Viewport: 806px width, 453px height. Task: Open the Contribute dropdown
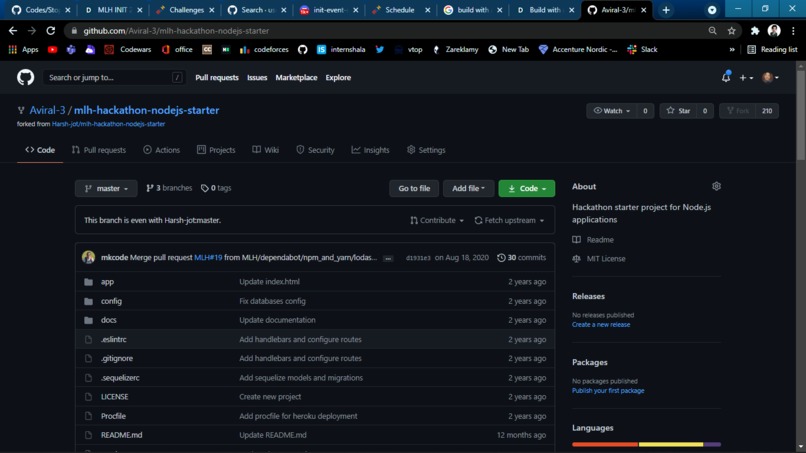click(437, 220)
